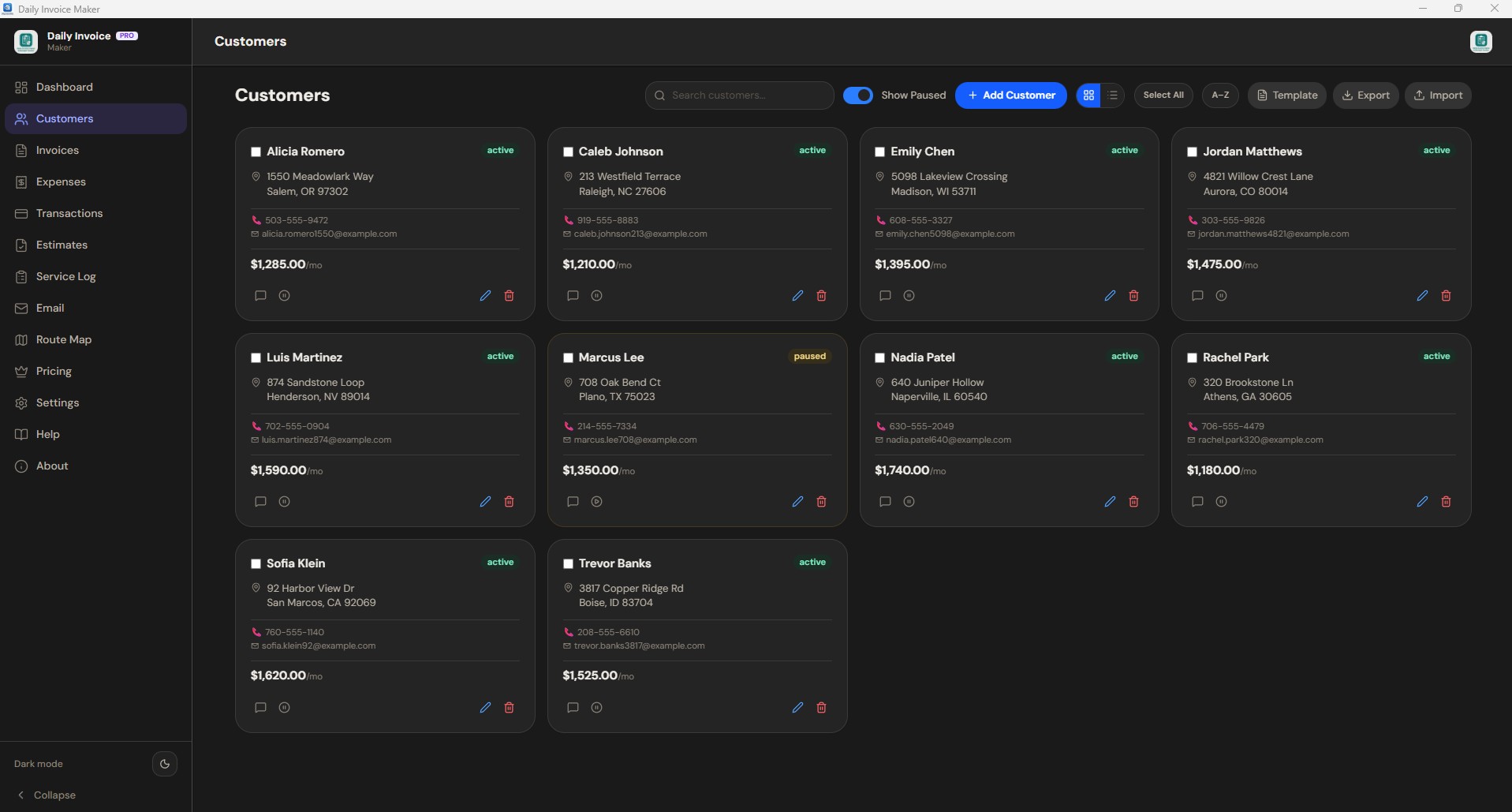Screen dimensions: 1512x812
Task: Pause Jordan Matthews' service
Action: click(1221, 296)
